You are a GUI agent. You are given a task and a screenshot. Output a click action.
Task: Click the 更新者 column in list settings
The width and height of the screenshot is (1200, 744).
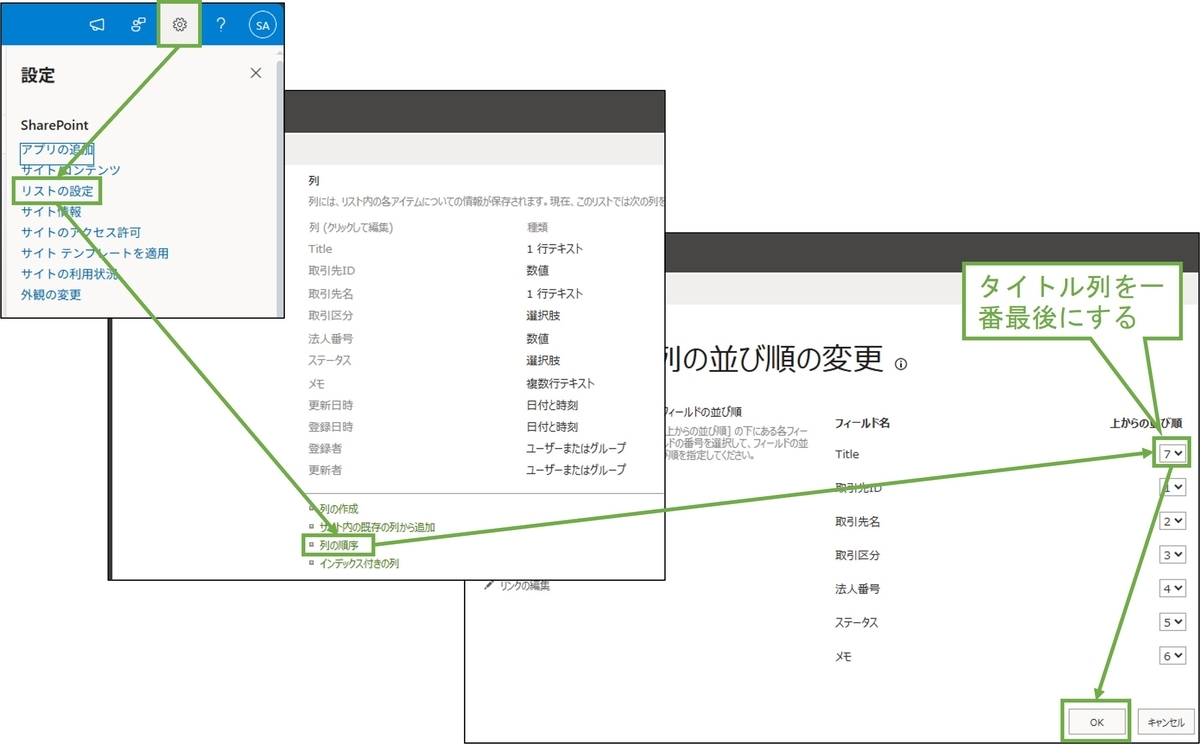point(325,470)
